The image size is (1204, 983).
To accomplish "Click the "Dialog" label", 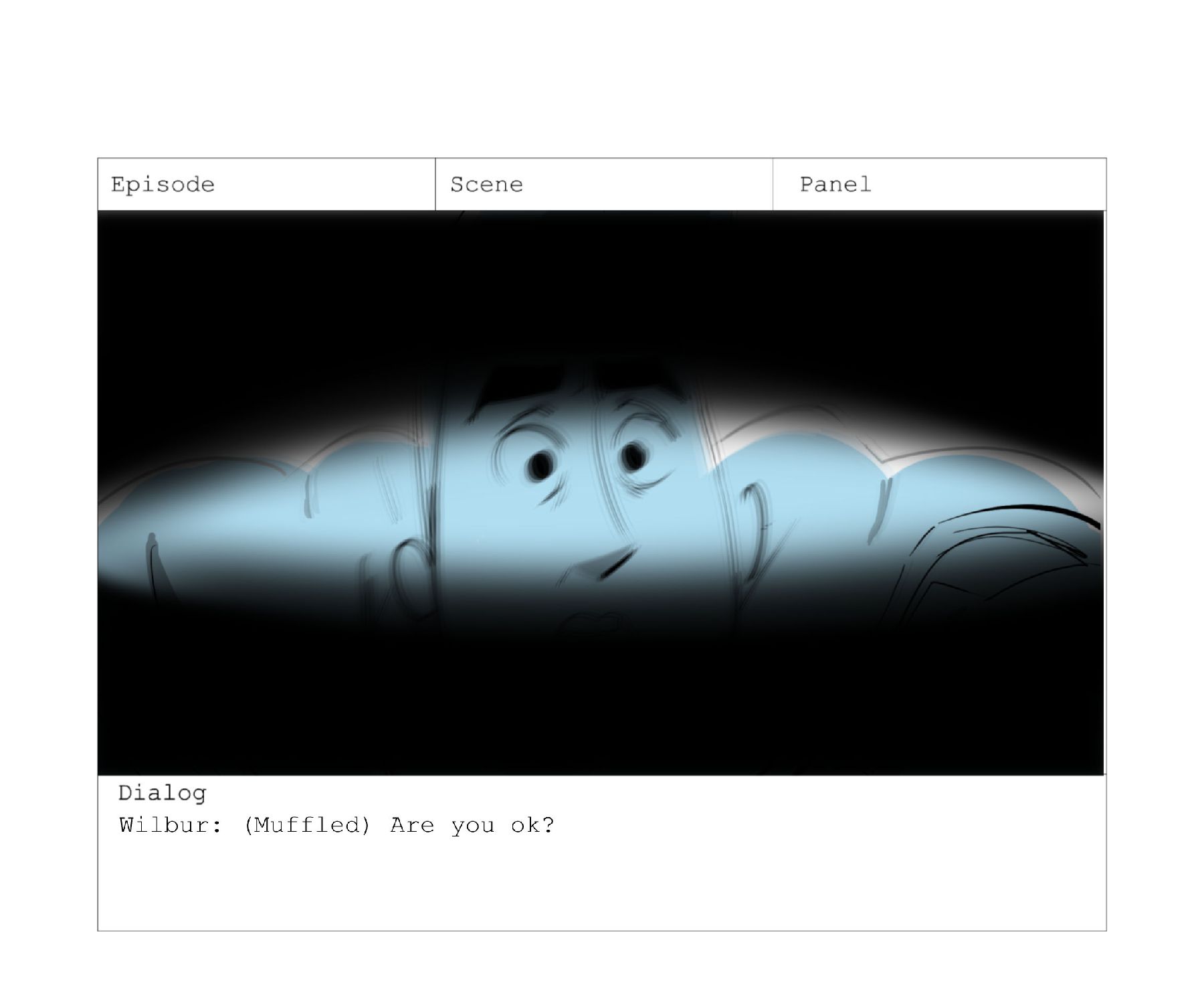I will pos(163,793).
